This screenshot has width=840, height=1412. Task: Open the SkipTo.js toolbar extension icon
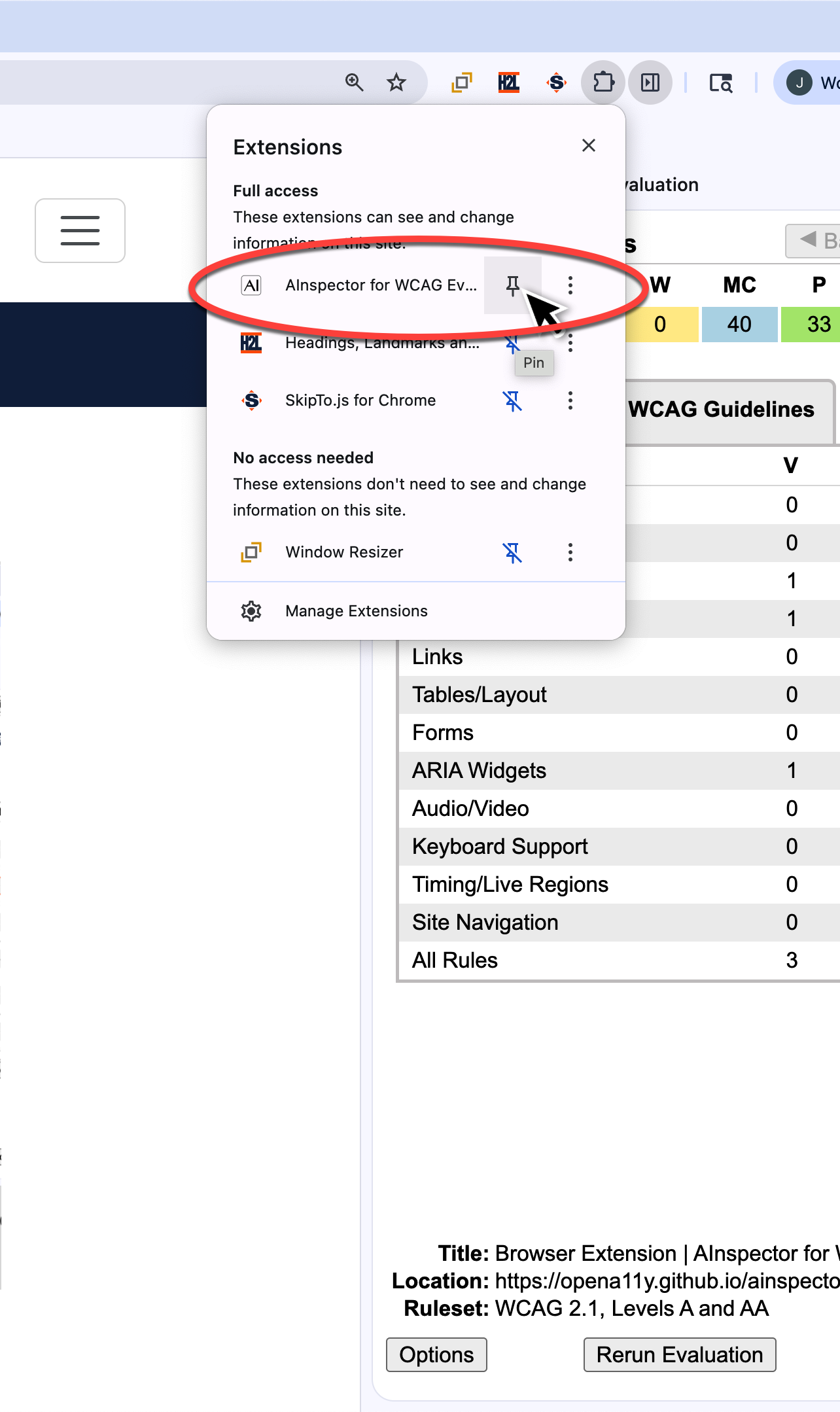(556, 82)
